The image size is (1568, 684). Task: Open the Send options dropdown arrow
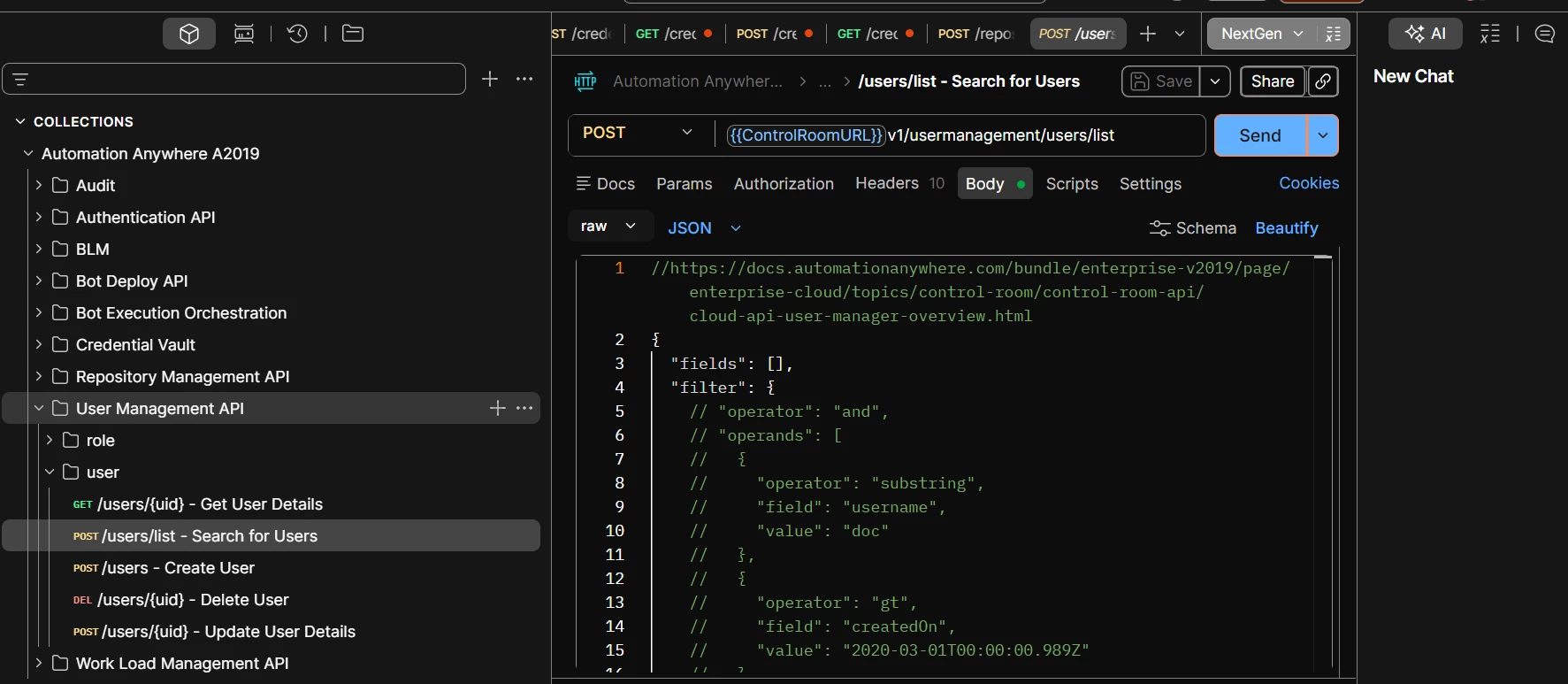[1323, 135]
